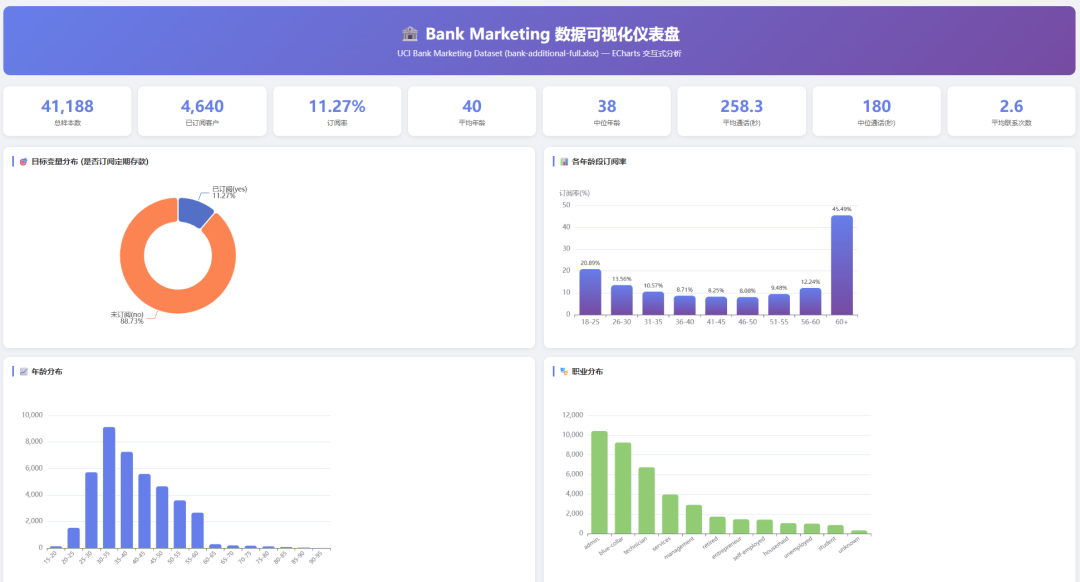The width and height of the screenshot is (1080, 582).
Task: Click the 年龄分布 panel heading
Action: tap(47, 372)
